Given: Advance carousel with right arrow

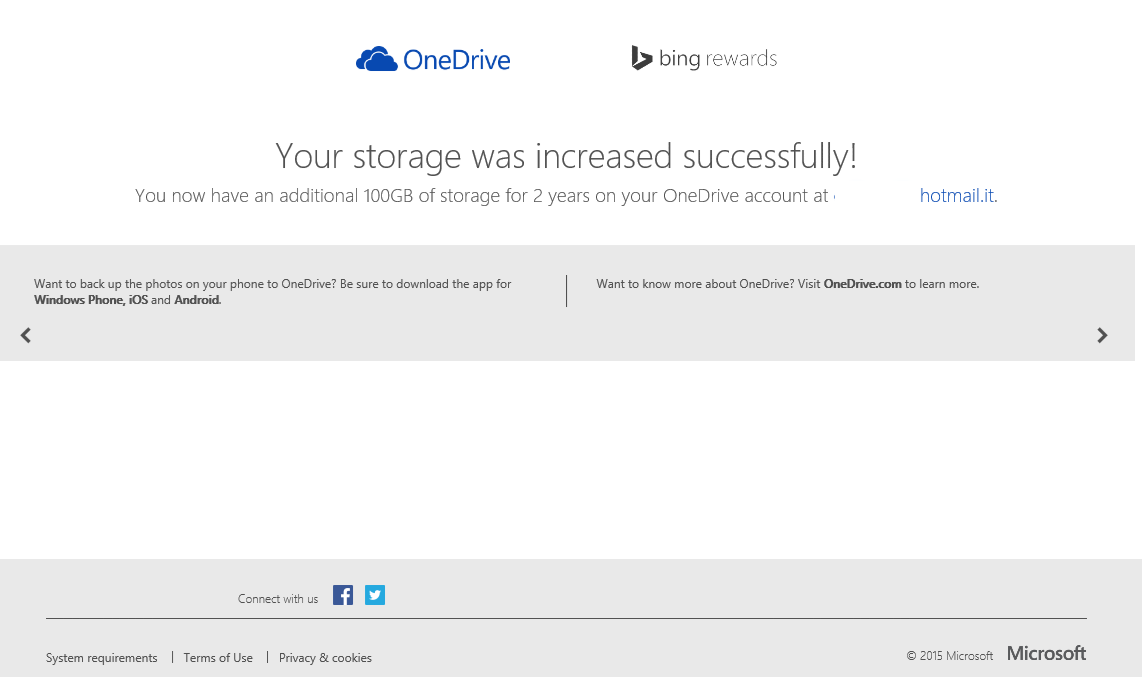Looking at the screenshot, I should pyautogui.click(x=1102, y=335).
